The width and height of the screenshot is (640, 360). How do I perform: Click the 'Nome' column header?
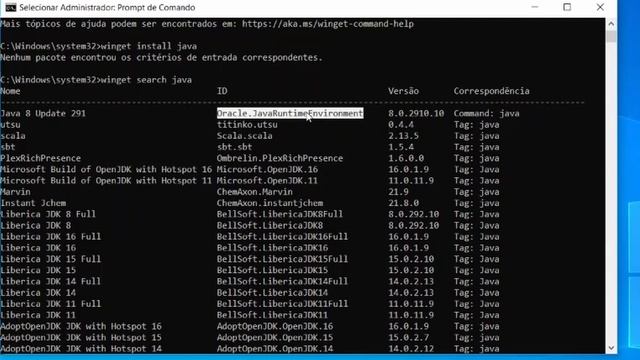tap(10, 91)
